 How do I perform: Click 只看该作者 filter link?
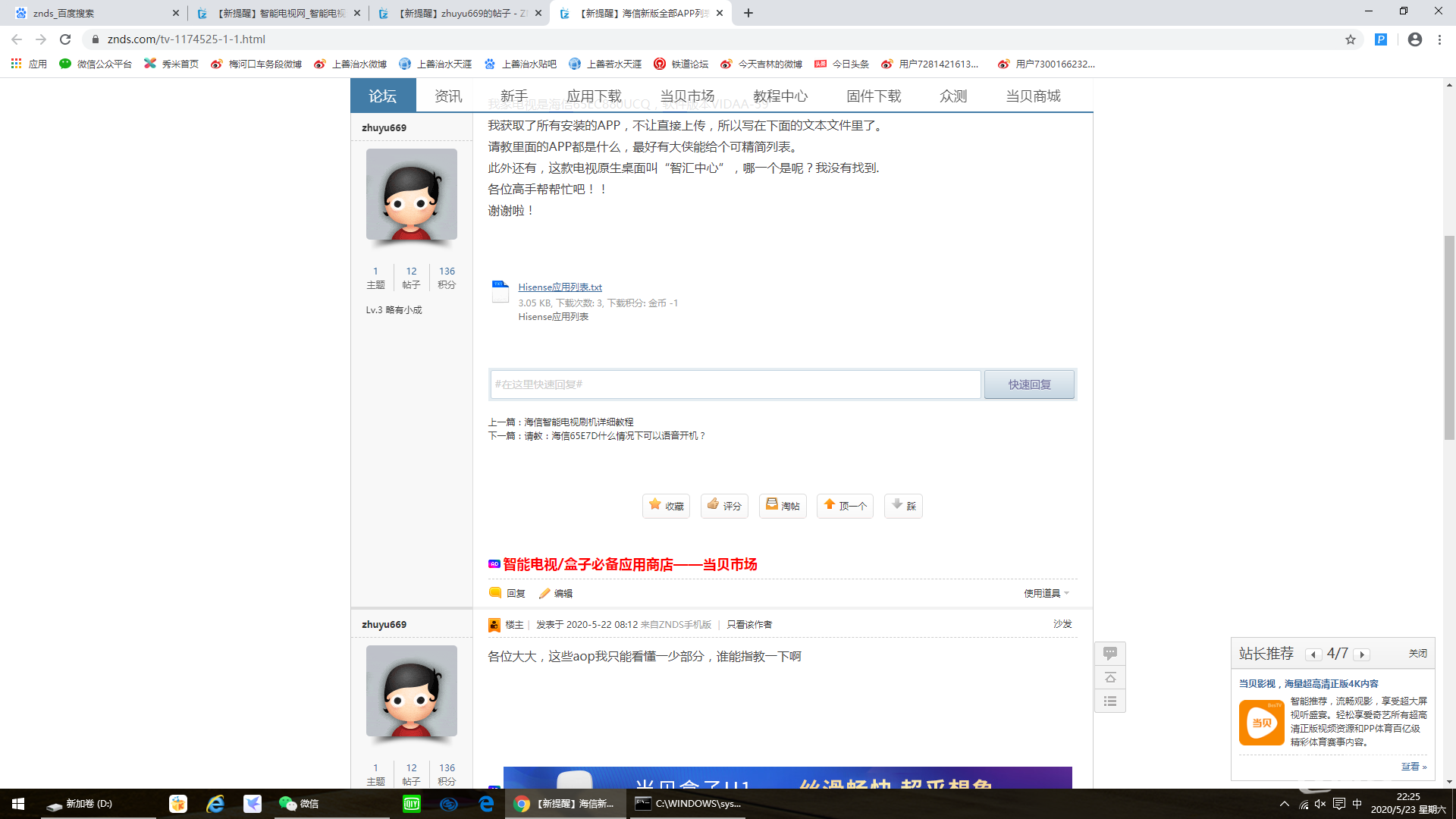pyautogui.click(x=749, y=624)
